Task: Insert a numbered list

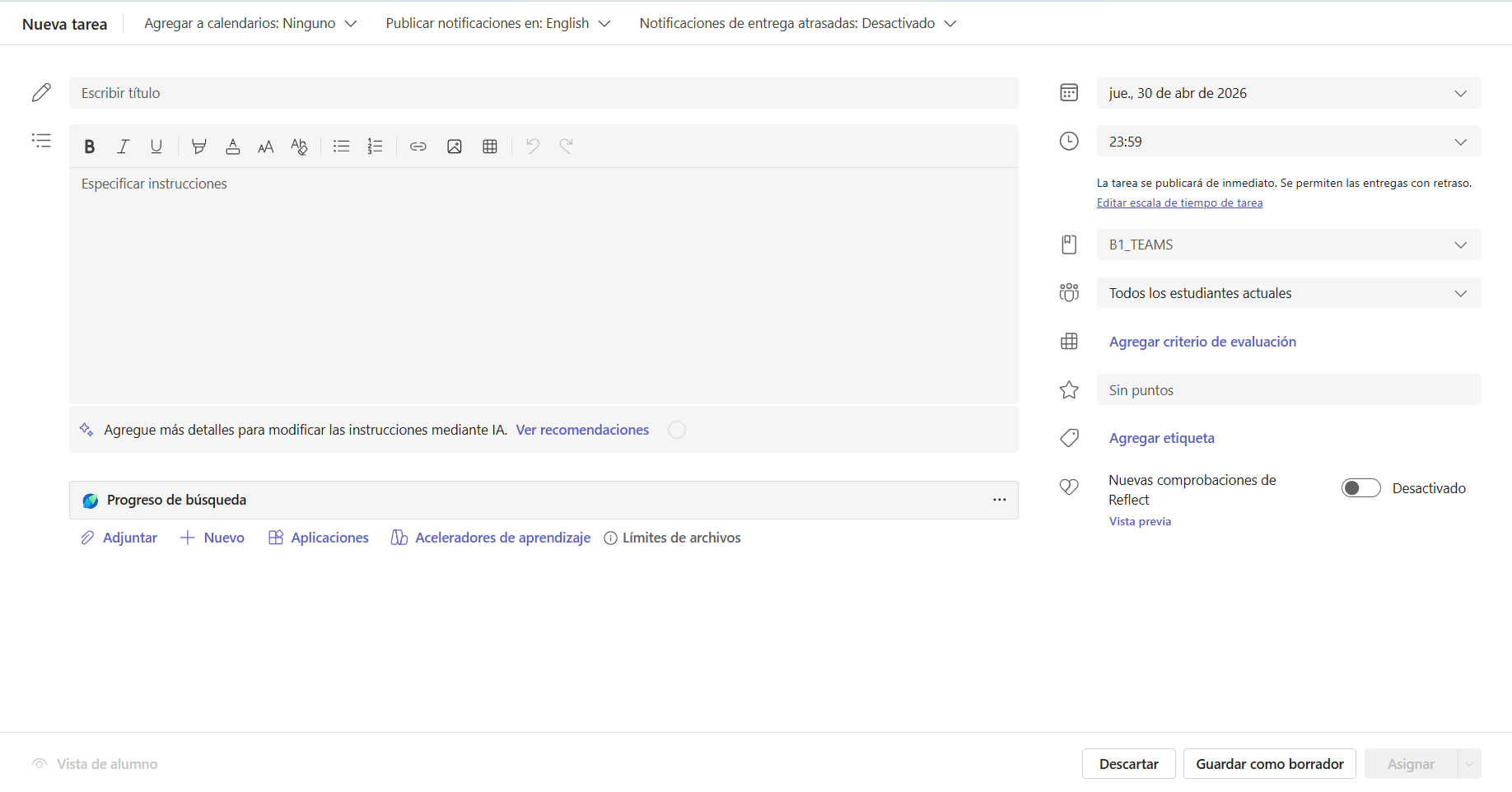Action: click(x=376, y=147)
